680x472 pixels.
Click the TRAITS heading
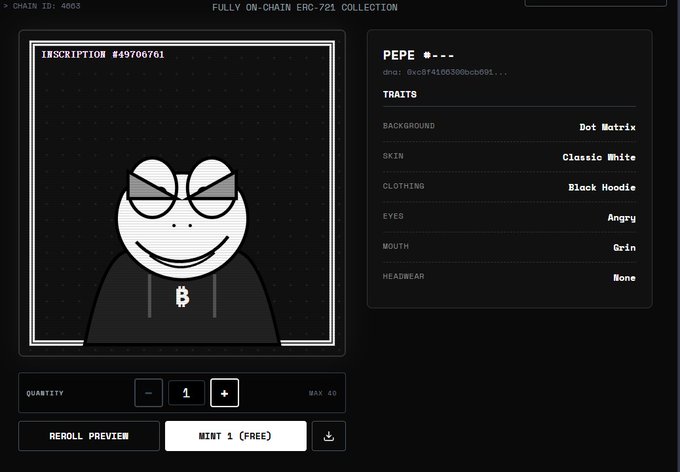point(400,94)
